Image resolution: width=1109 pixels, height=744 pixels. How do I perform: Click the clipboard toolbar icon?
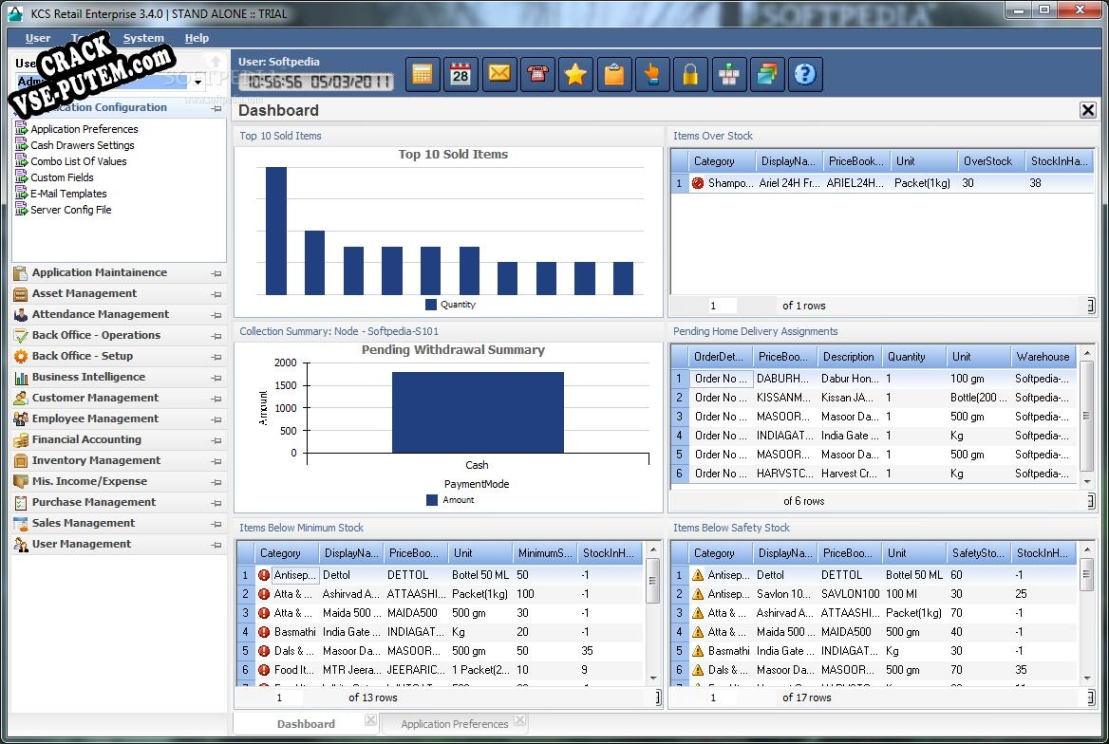pyautogui.click(x=614, y=74)
